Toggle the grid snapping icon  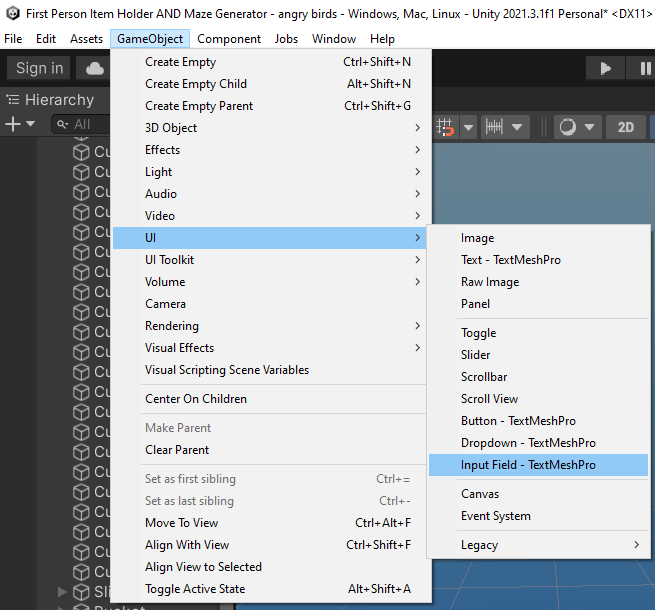pyautogui.click(x=445, y=127)
